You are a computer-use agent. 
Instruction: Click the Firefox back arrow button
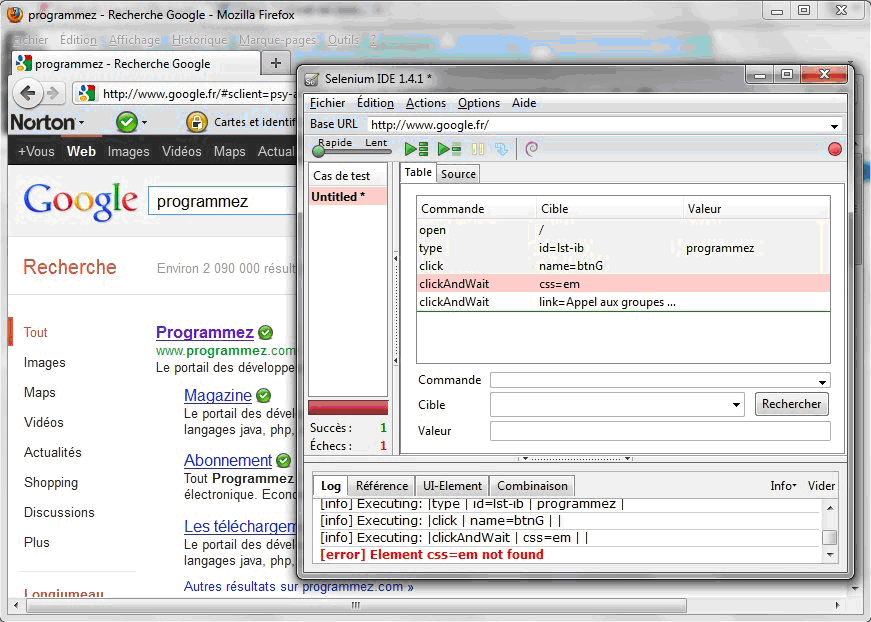pyautogui.click(x=28, y=93)
